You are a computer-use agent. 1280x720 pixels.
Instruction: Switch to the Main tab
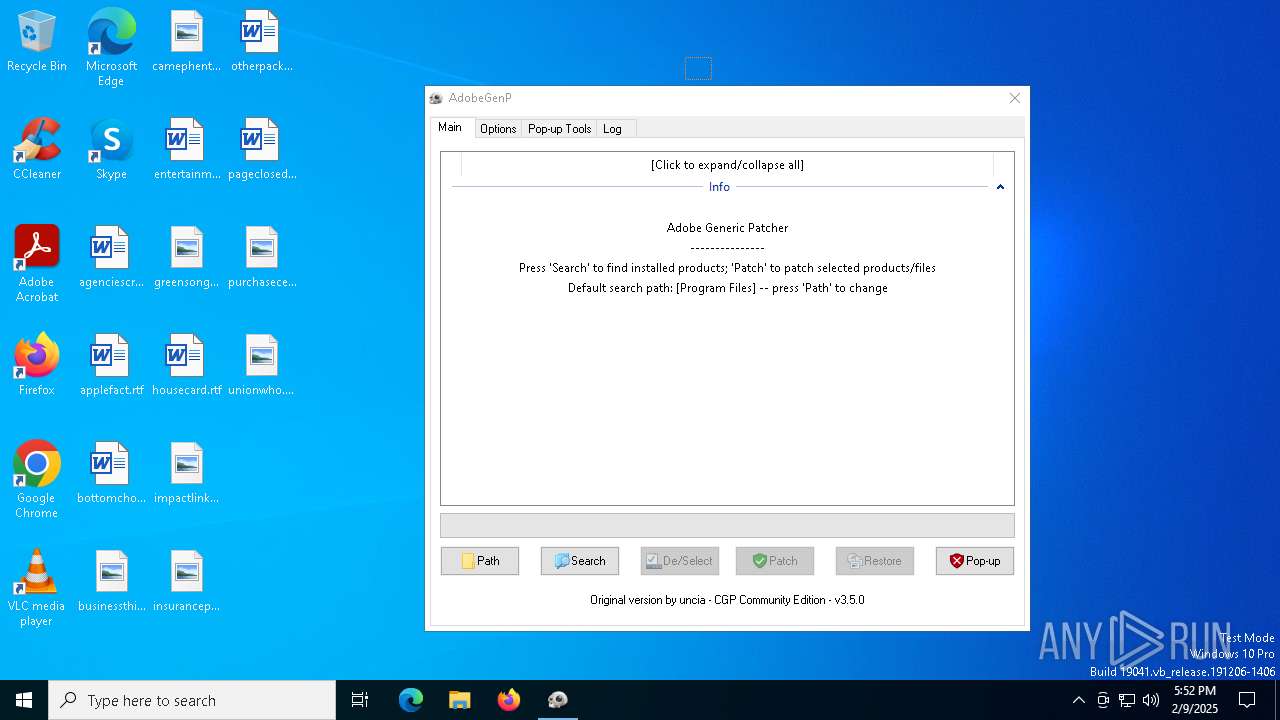(x=450, y=127)
